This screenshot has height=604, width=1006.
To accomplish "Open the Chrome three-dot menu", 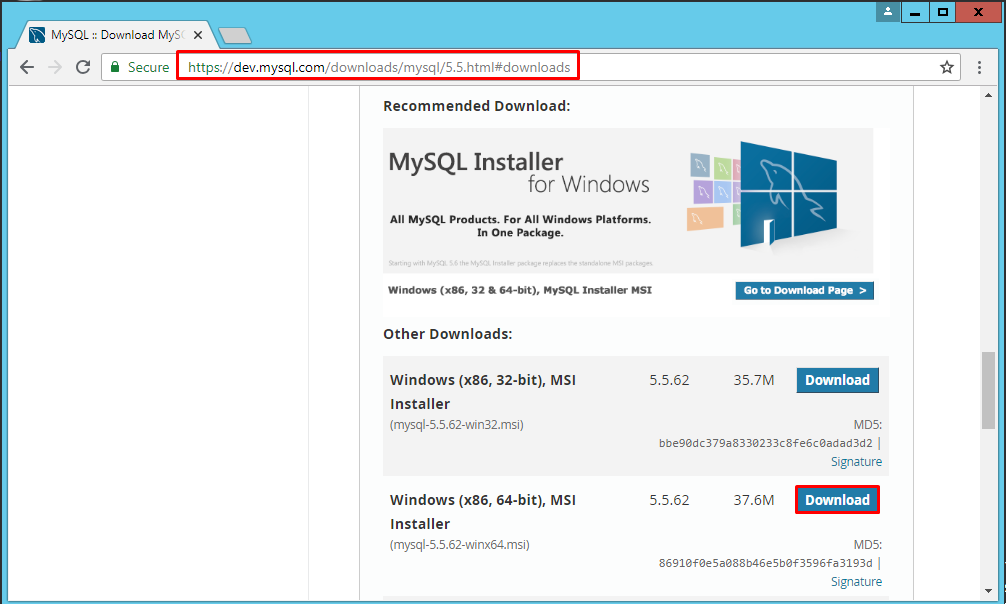I will point(979,67).
